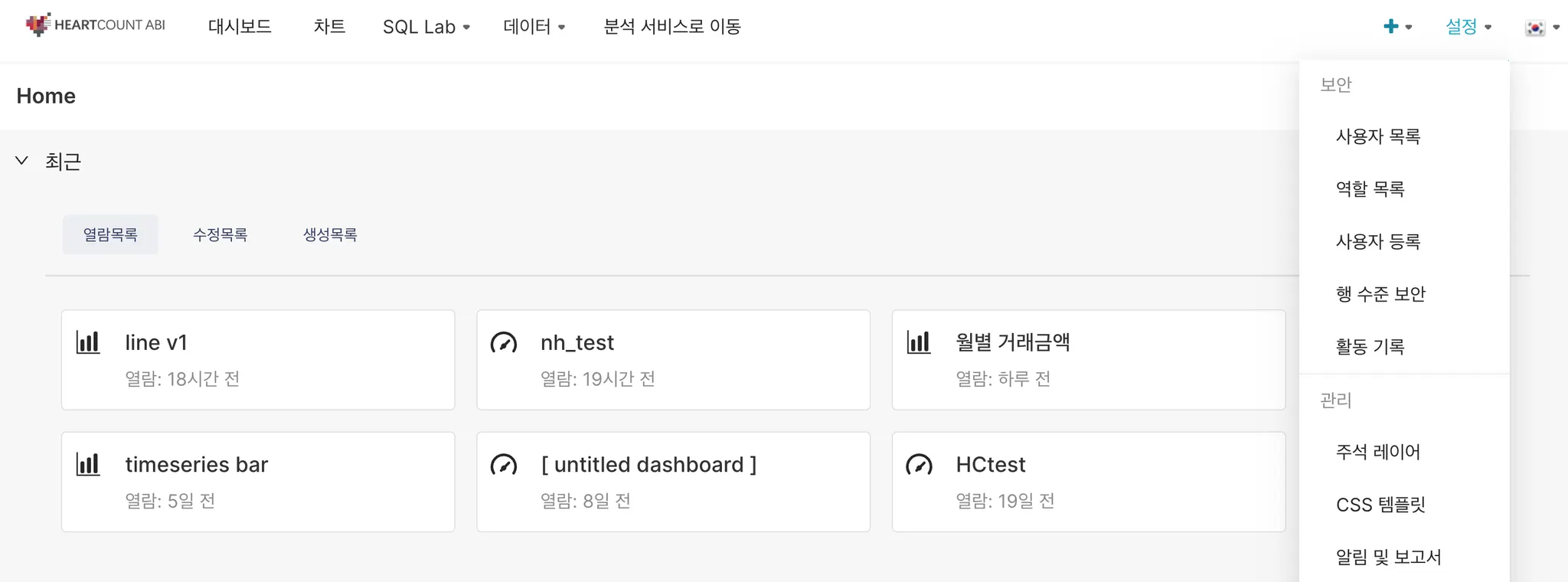The height and width of the screenshot is (582, 1568).
Task: Expand the SQL Lab dropdown menu
Action: point(426,27)
